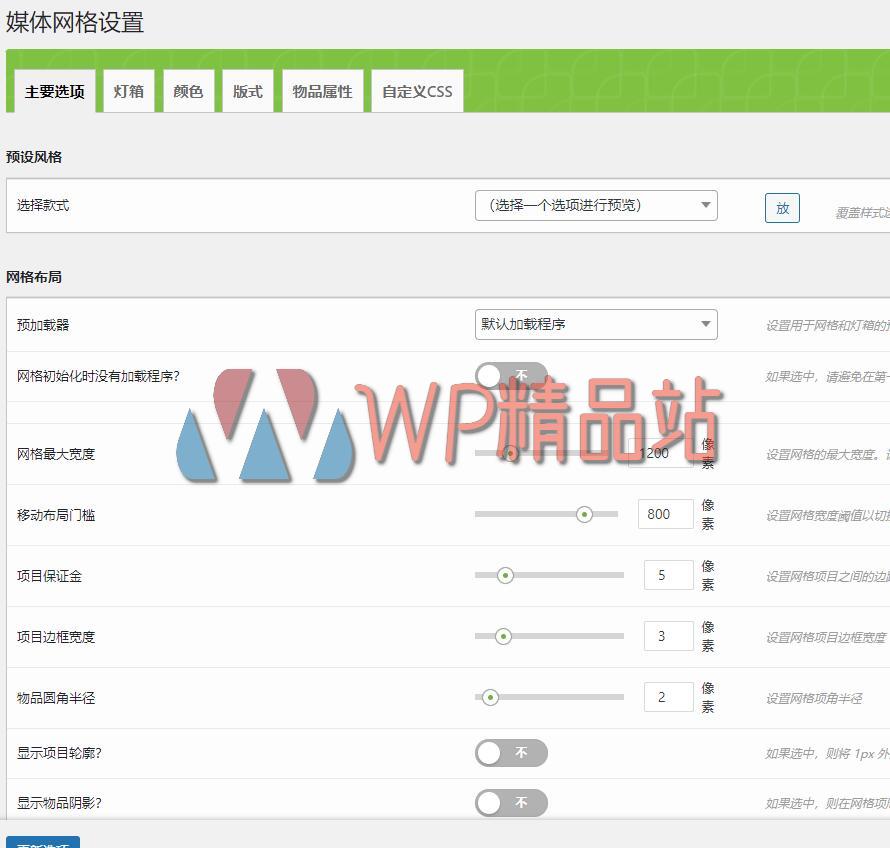Click the blue 更新选项 button

click(x=40, y=843)
